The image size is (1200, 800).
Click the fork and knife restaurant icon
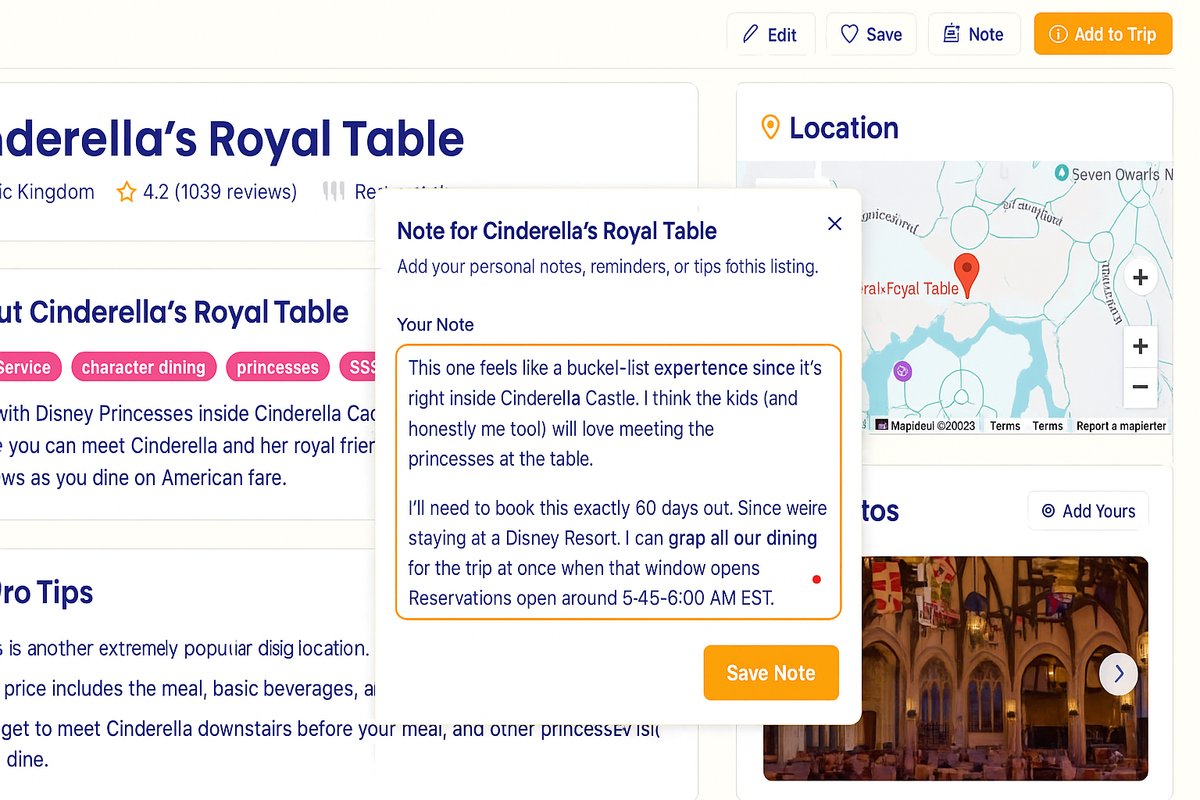coord(333,191)
